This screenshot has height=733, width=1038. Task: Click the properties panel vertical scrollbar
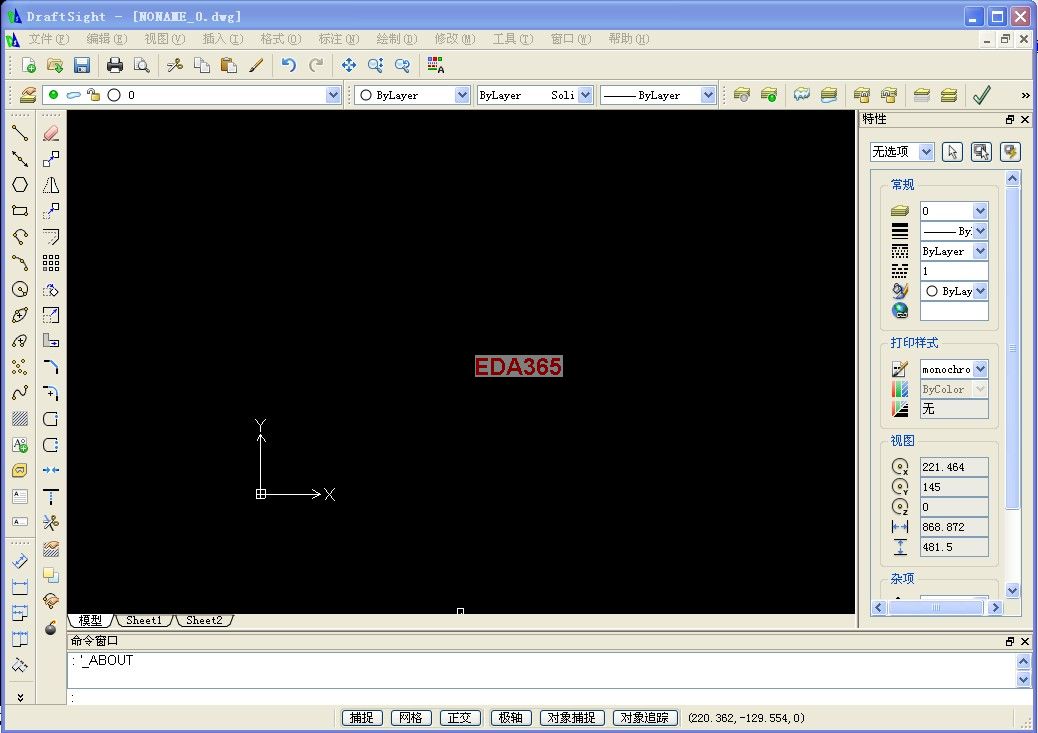[1012, 347]
